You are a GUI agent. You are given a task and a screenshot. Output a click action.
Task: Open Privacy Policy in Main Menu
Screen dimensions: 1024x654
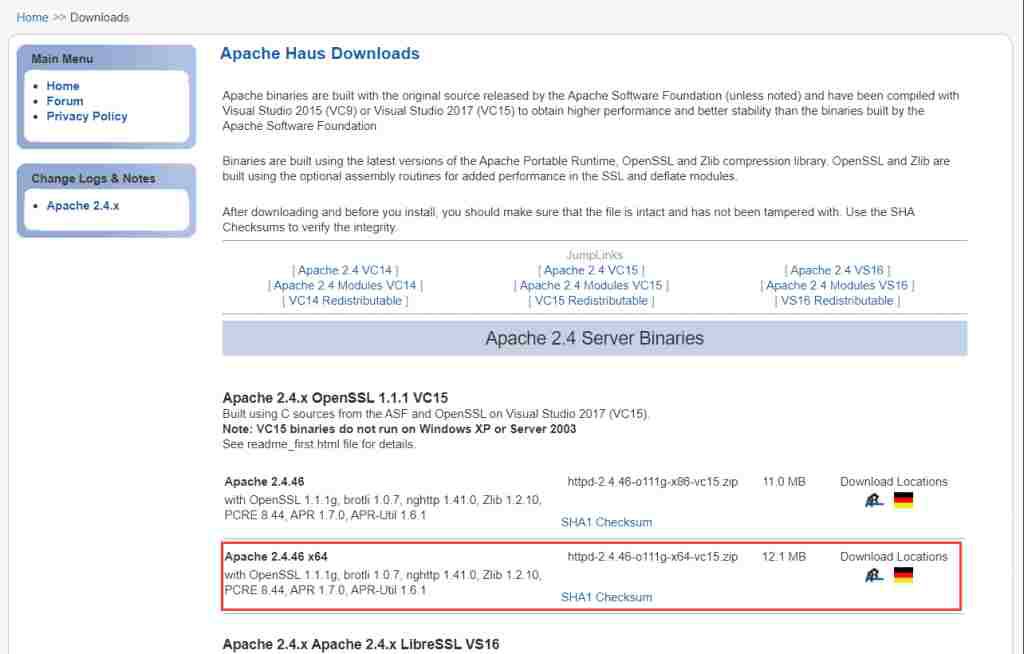pyautogui.click(x=87, y=116)
